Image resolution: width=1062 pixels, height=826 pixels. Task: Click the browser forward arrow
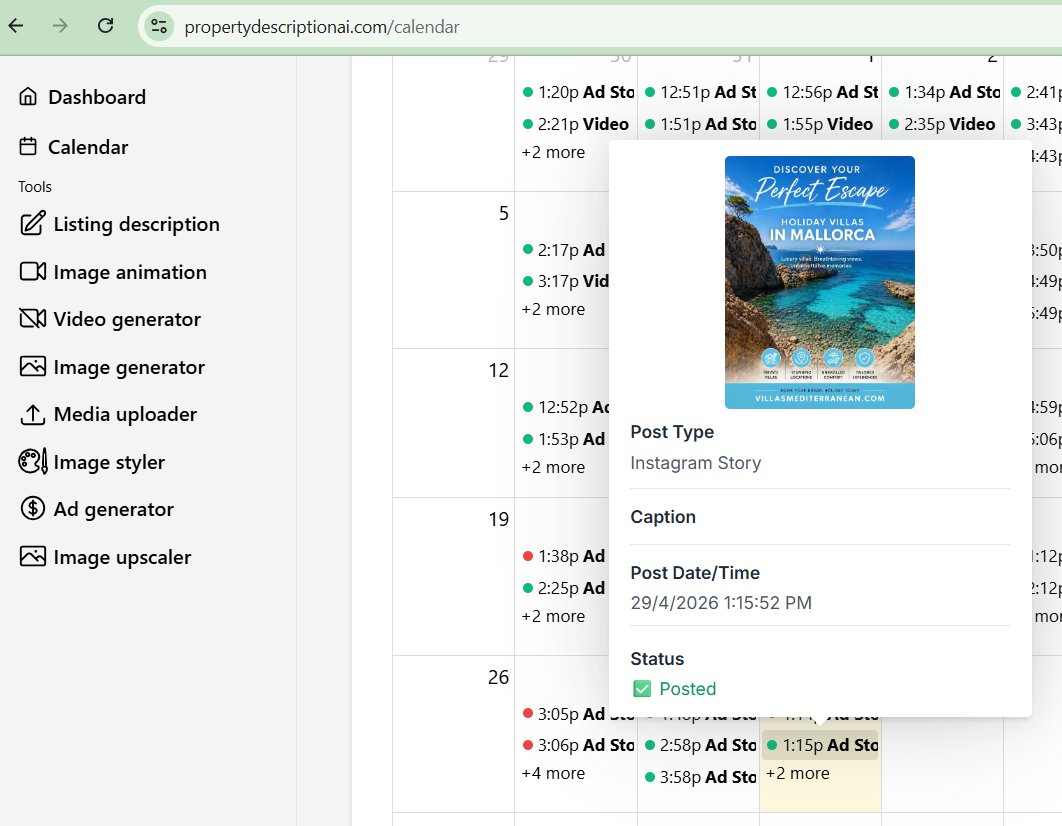coord(60,26)
